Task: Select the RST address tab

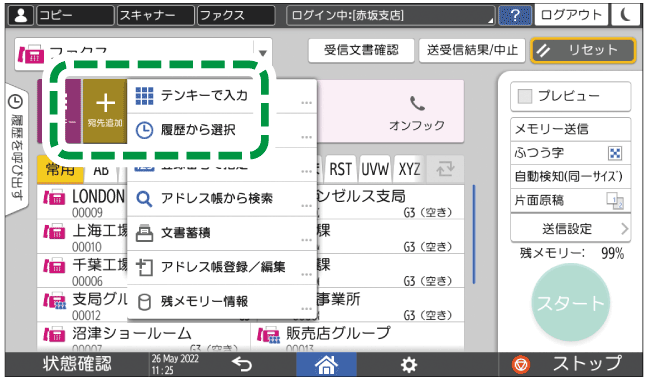Action: [x=341, y=169]
